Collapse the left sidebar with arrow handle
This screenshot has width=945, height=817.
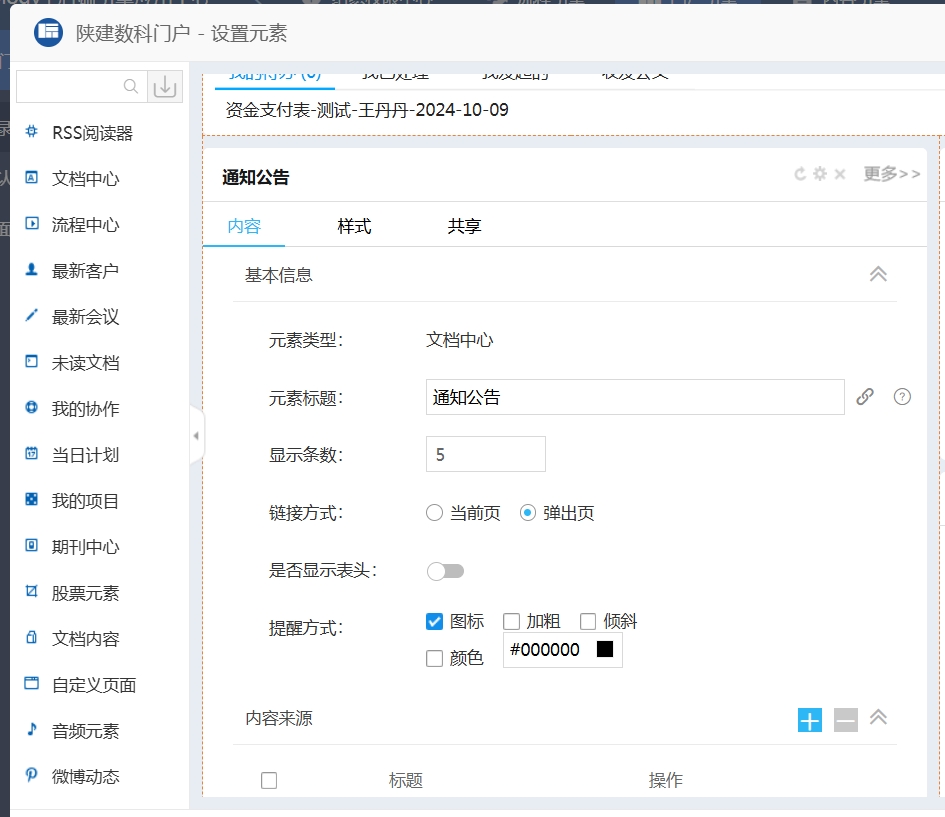[x=196, y=436]
